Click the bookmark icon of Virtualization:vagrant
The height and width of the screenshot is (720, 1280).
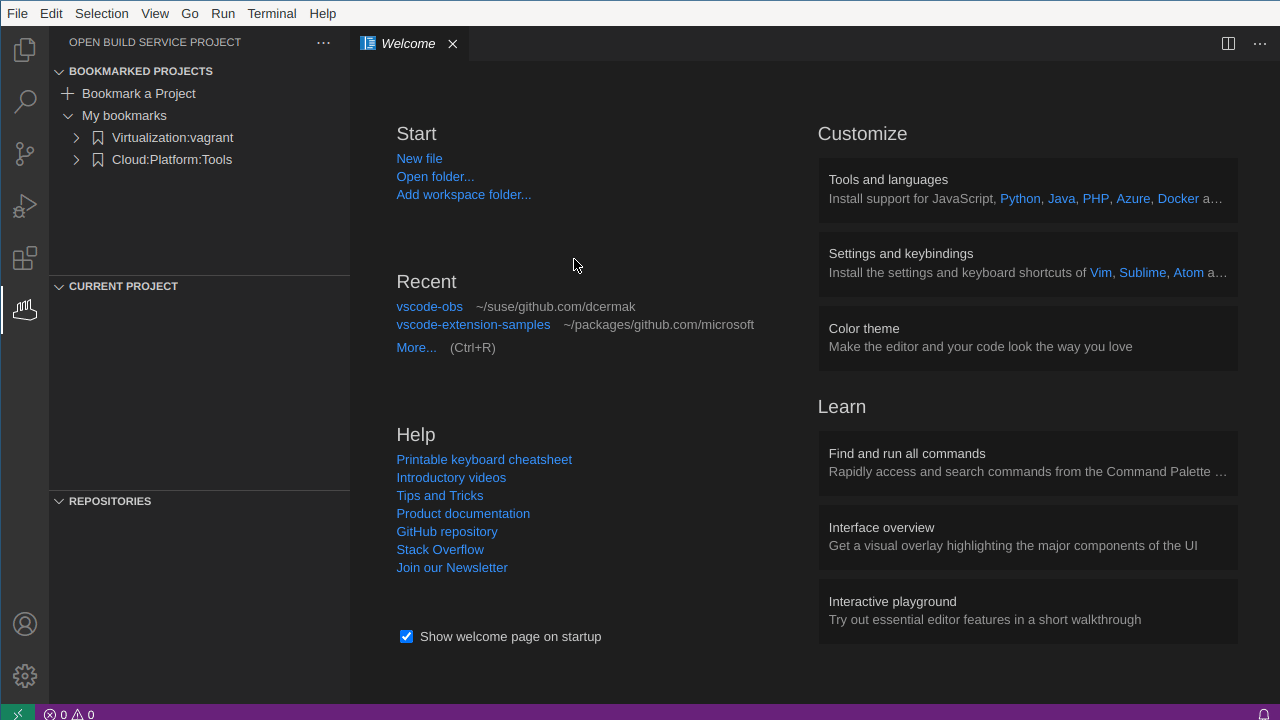pyautogui.click(x=98, y=138)
